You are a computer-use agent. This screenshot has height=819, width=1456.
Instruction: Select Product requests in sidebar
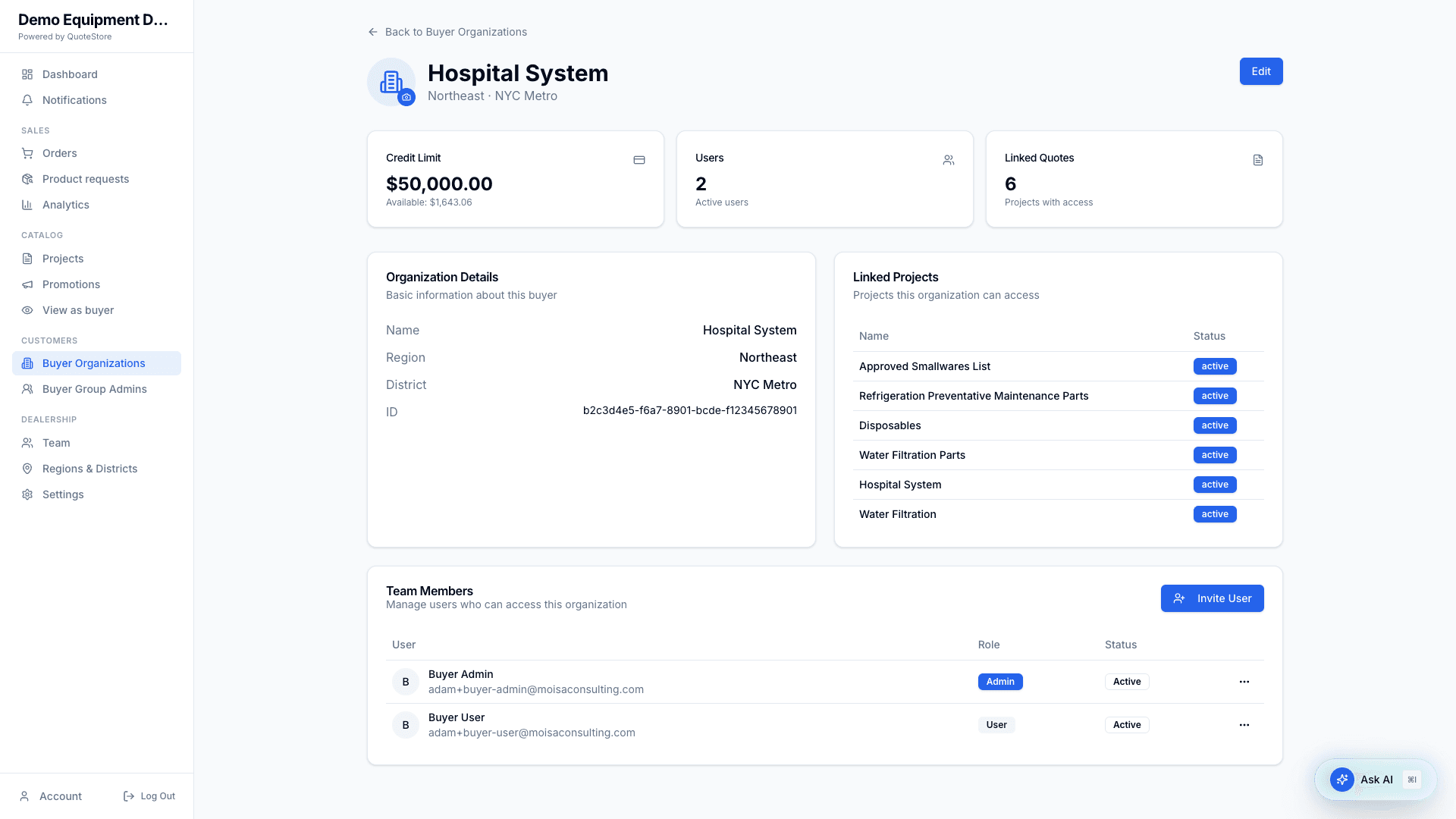[96, 179]
